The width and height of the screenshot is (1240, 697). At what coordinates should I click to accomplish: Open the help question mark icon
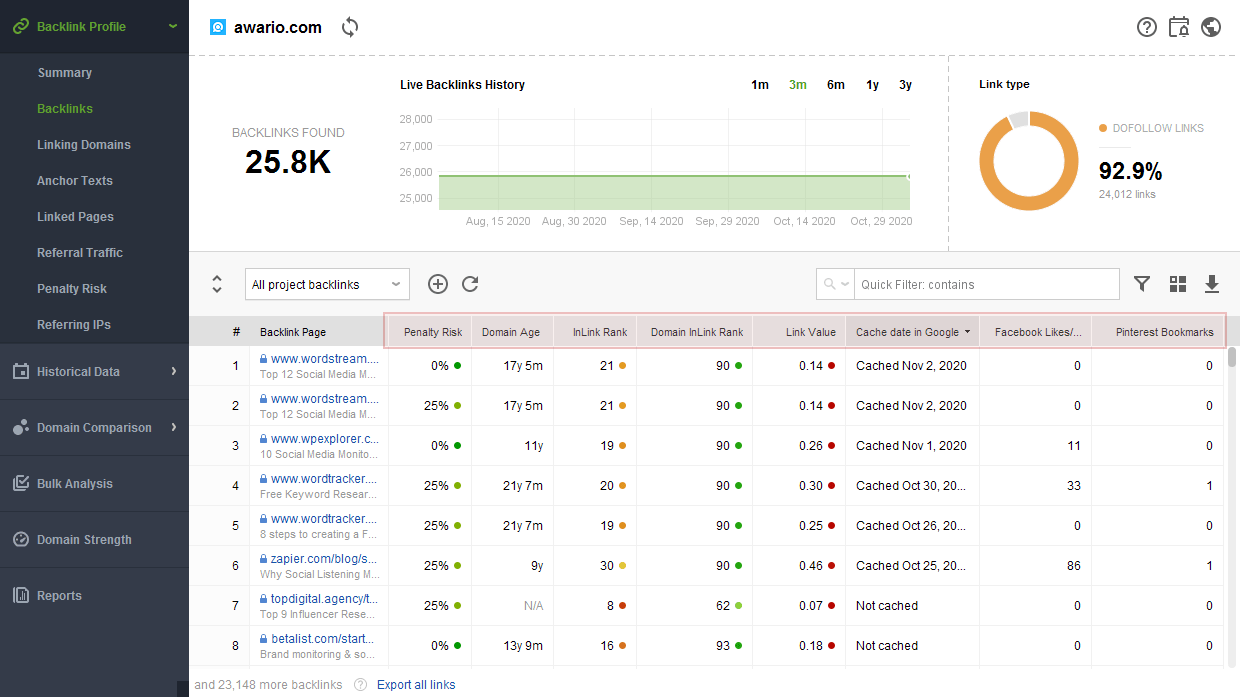coord(1147,27)
